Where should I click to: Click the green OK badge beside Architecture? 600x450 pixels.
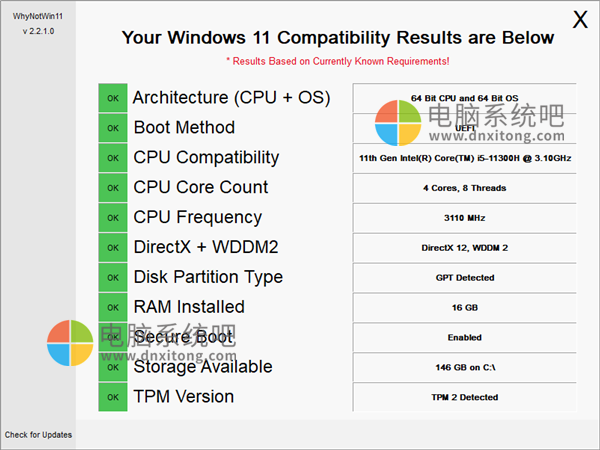pos(113,98)
